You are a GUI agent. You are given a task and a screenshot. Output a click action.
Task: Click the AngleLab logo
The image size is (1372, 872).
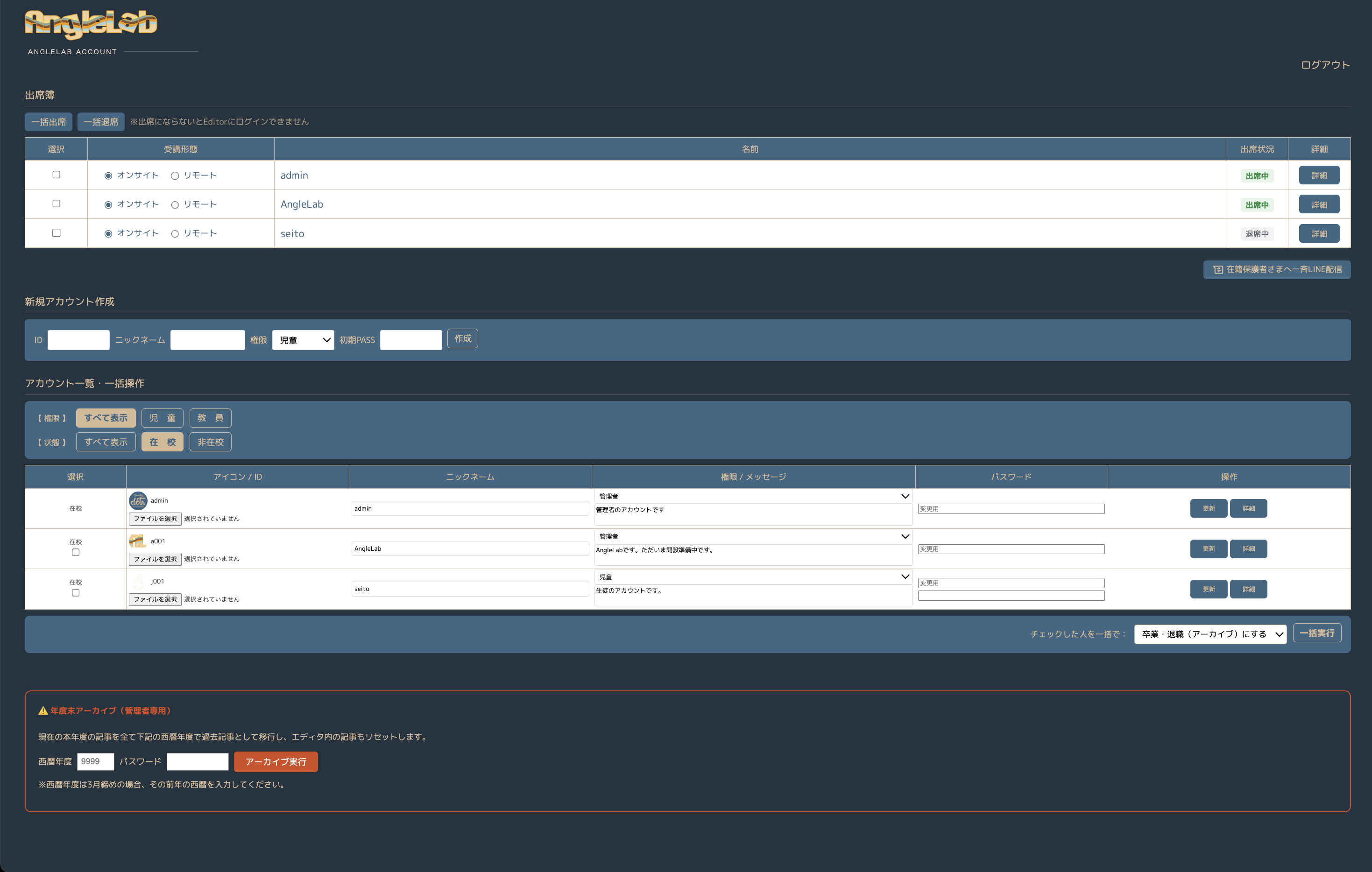click(x=91, y=25)
